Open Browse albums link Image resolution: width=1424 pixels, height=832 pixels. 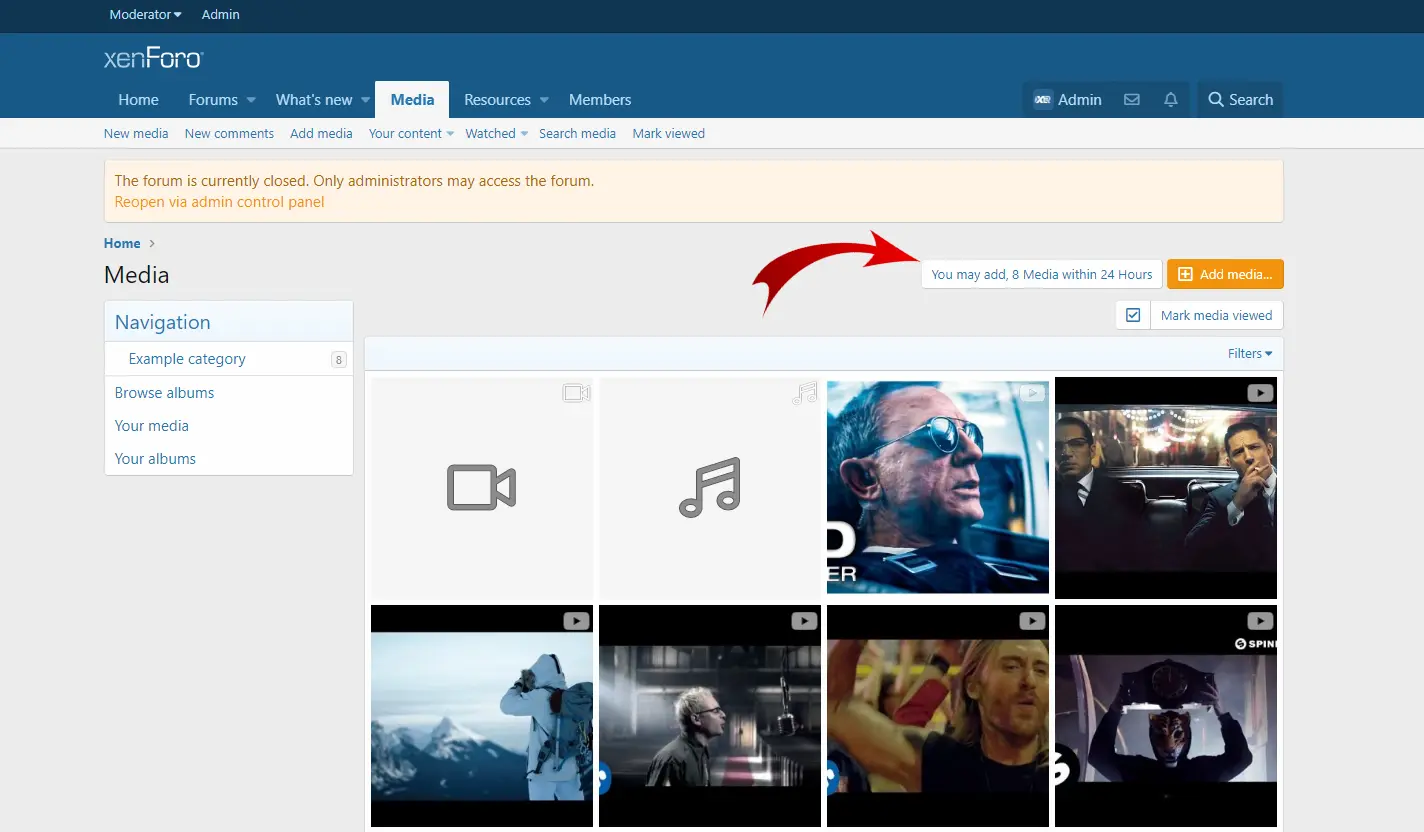coord(164,393)
